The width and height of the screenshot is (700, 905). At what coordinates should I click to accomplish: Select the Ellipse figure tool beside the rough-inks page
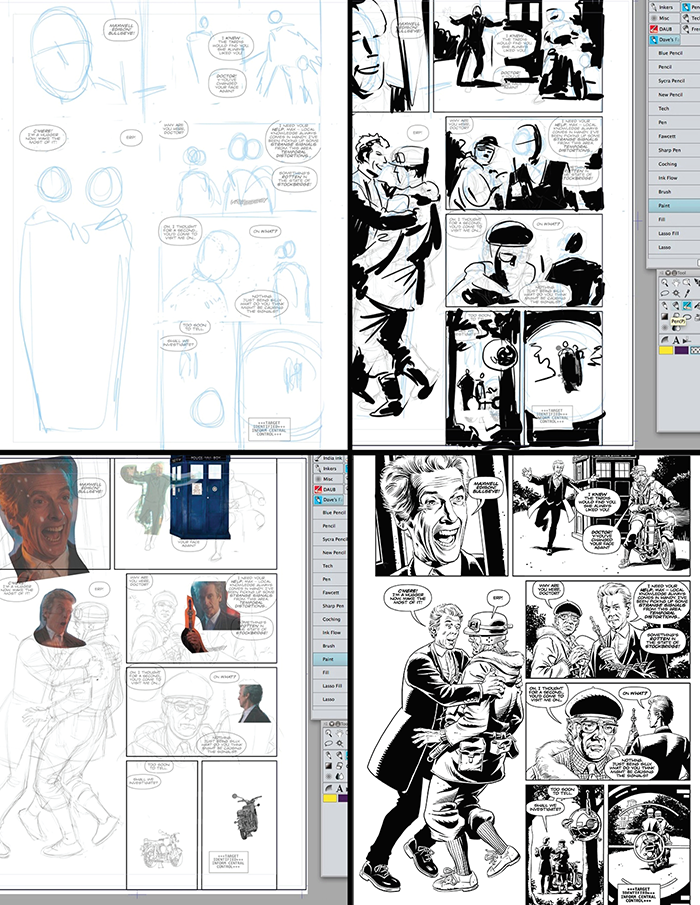[x=687, y=317]
